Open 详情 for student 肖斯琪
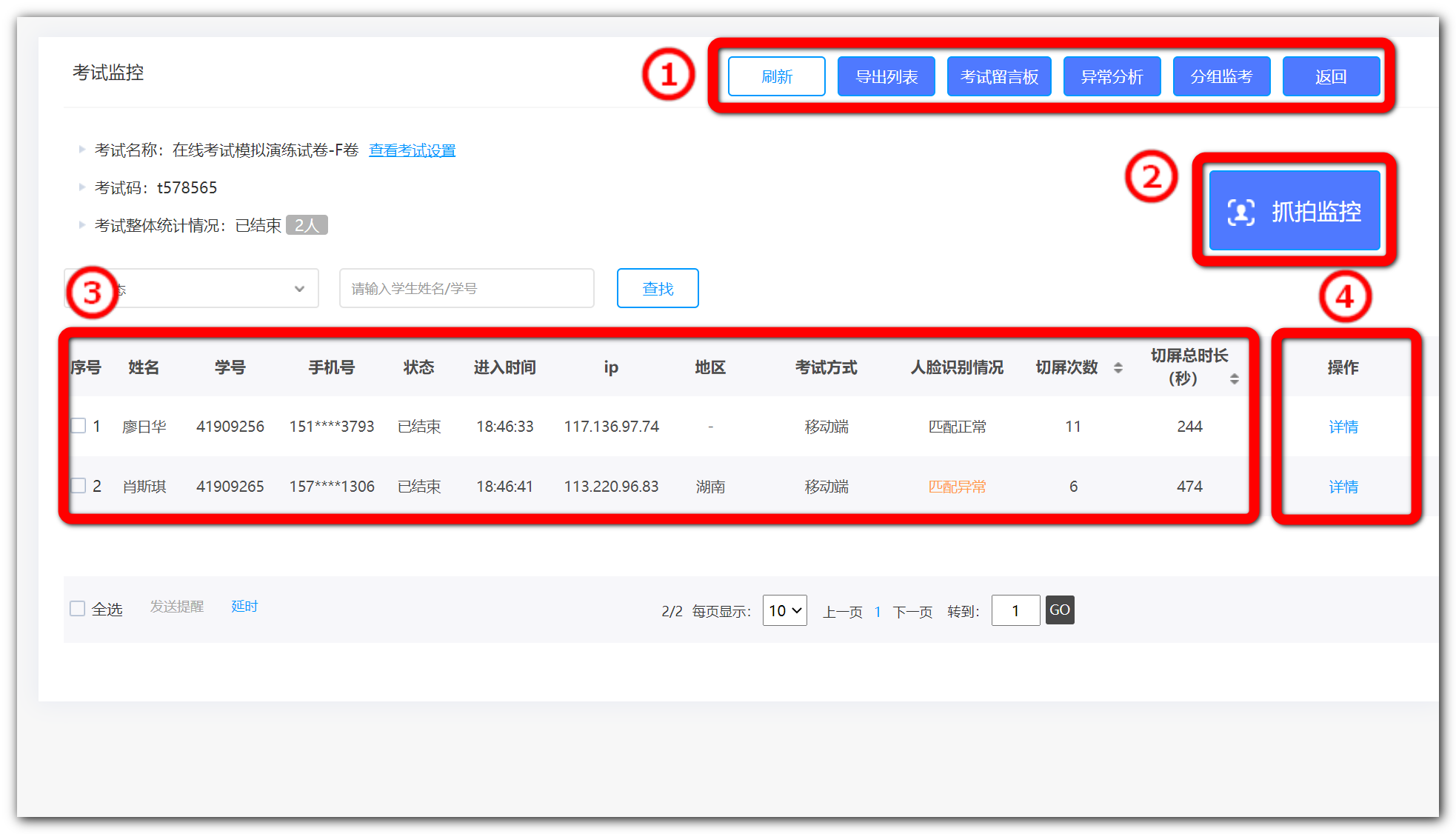This screenshot has width=1456, height=834. [x=1343, y=487]
